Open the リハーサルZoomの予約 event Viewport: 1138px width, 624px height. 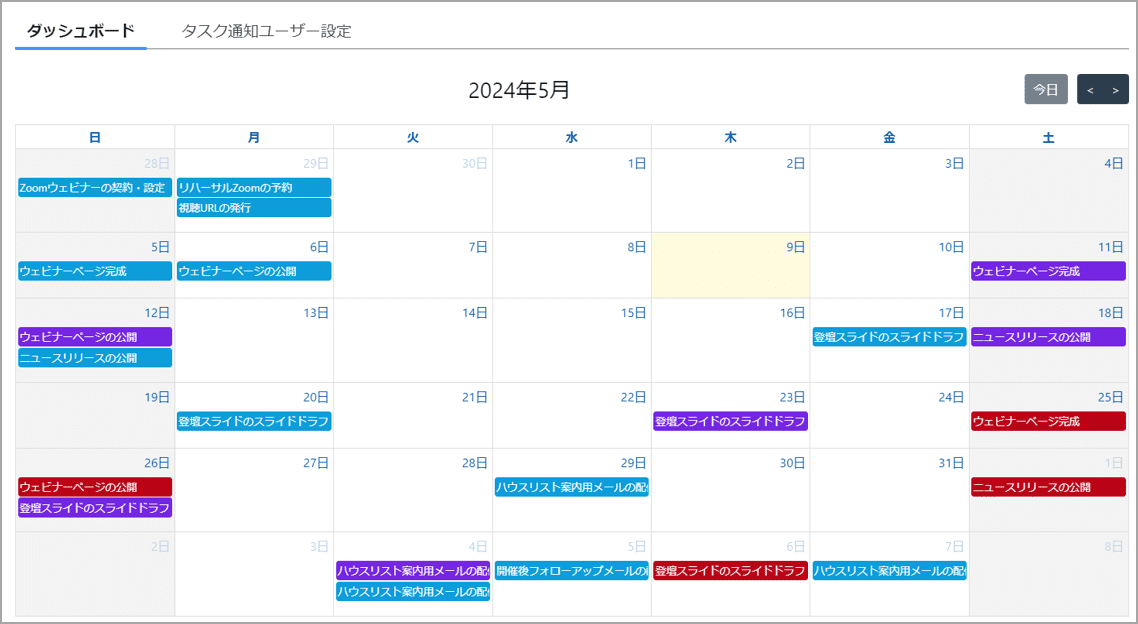(x=253, y=188)
